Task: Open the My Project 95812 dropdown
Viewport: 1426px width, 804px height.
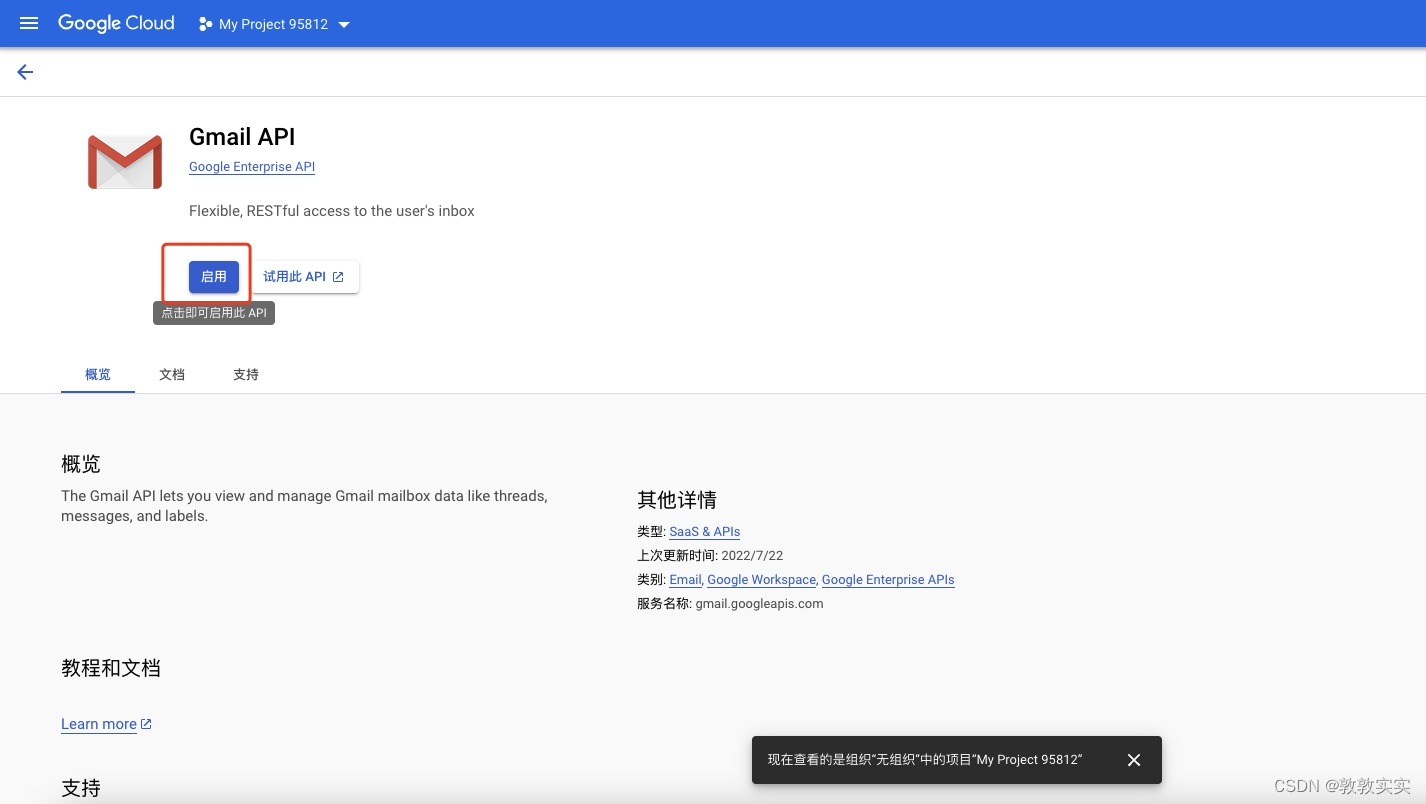Action: [273, 24]
